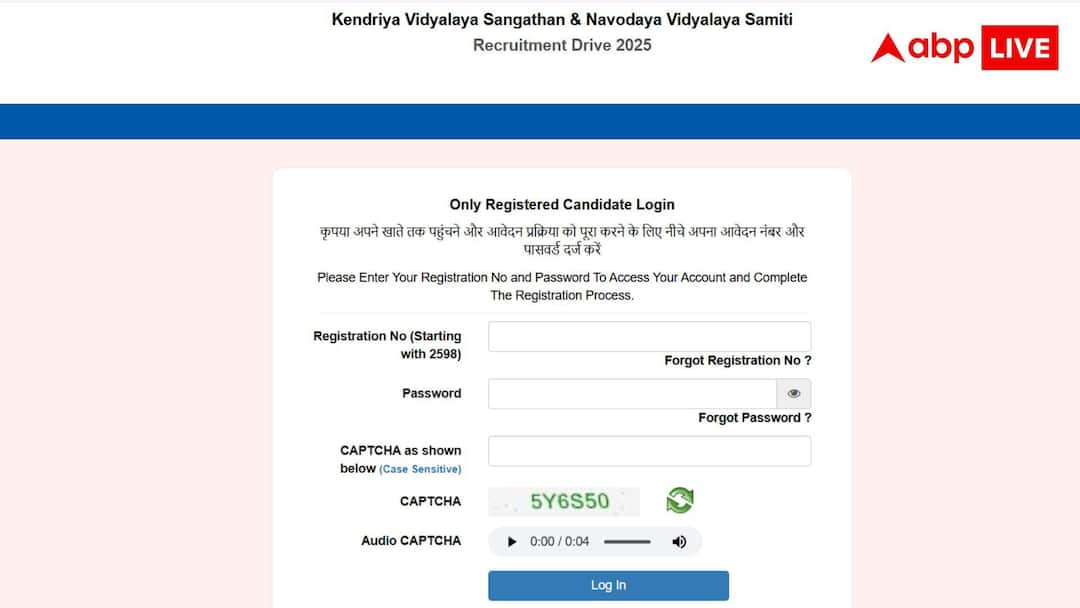Screen dimensions: 1080x608
Task: Click the audio CAPTCHA progress slider
Action: coord(627,542)
